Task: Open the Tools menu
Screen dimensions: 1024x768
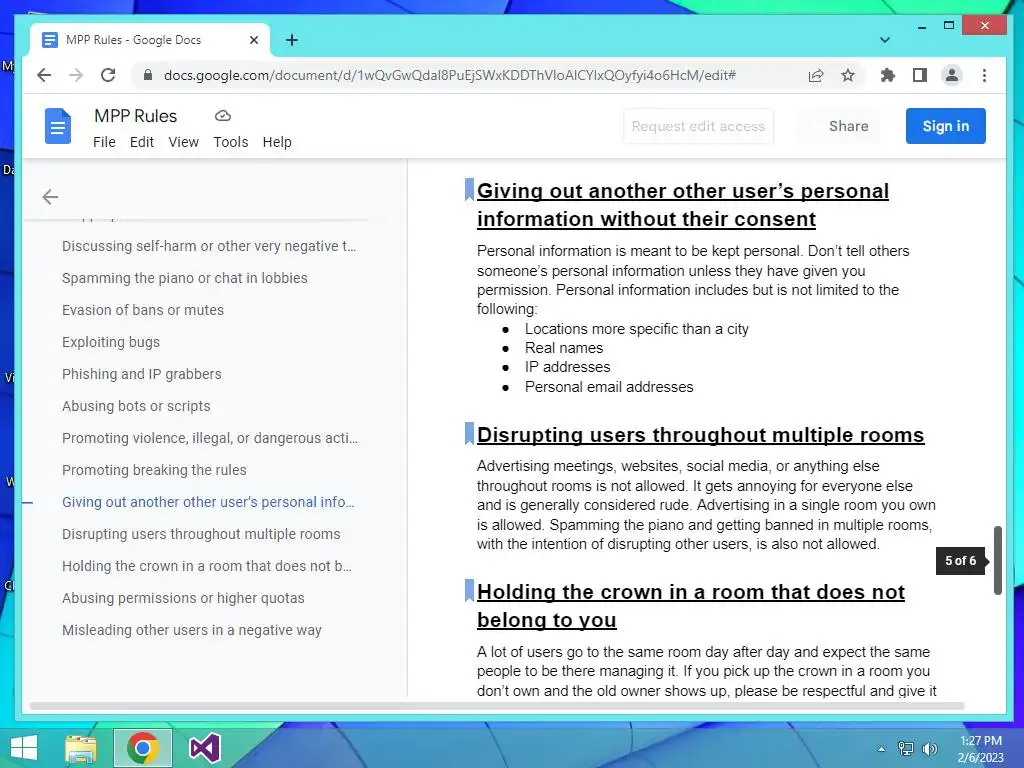Action: pos(231,142)
